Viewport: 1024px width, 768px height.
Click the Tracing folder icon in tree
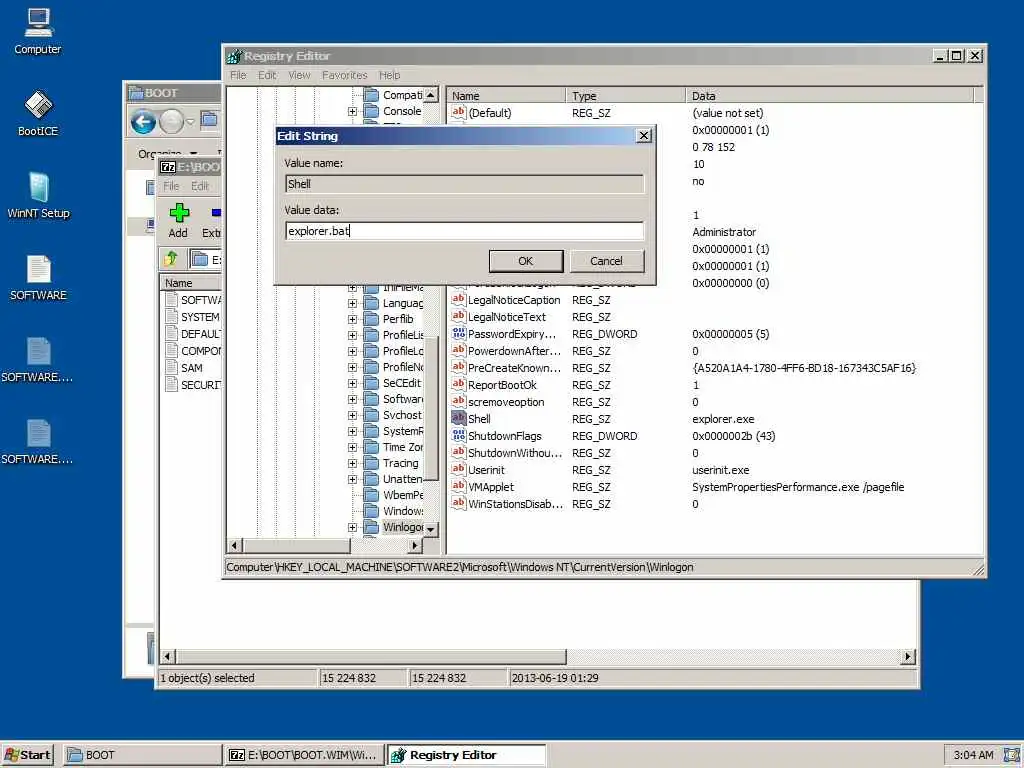371,463
